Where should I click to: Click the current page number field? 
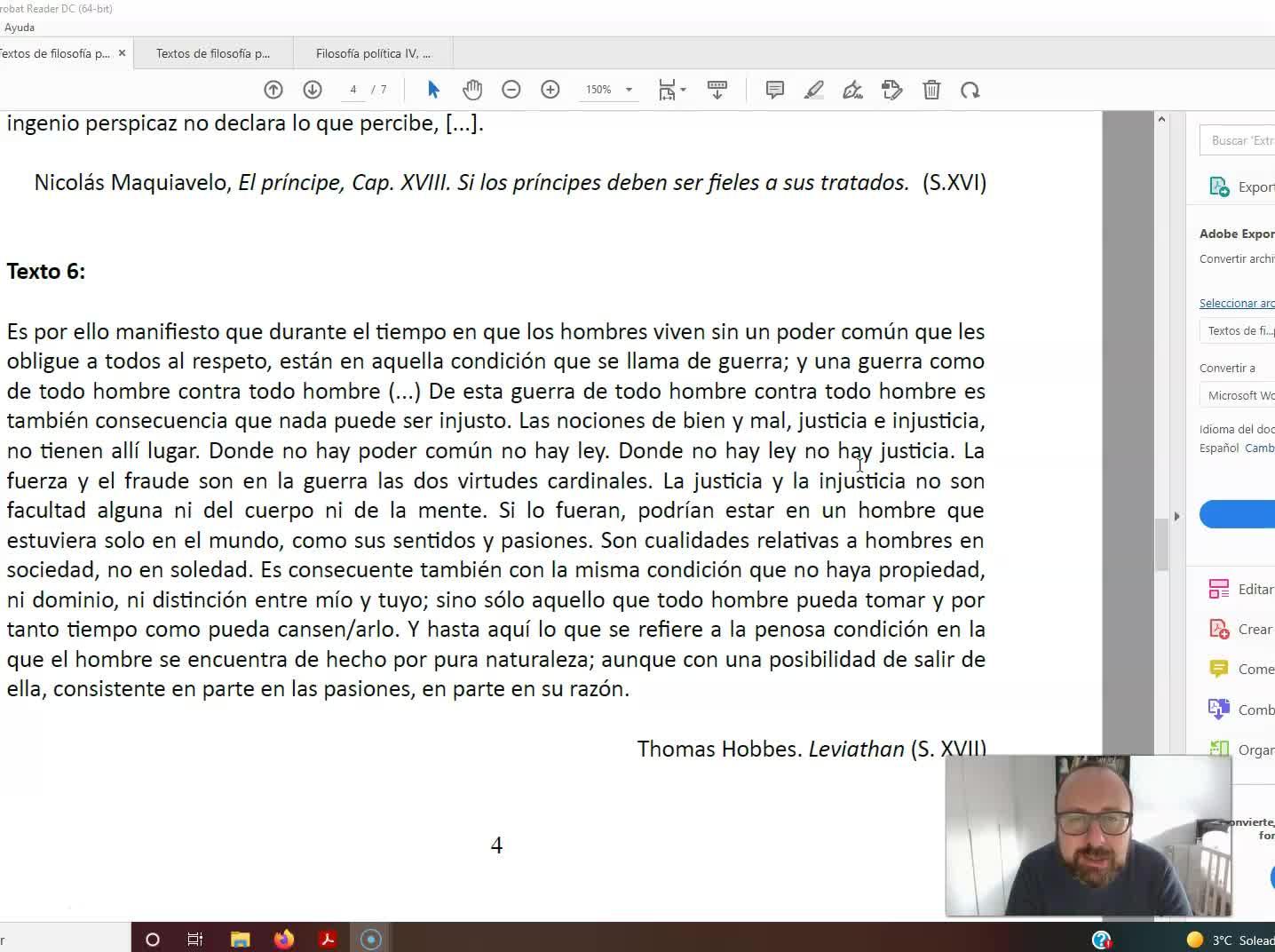point(353,90)
